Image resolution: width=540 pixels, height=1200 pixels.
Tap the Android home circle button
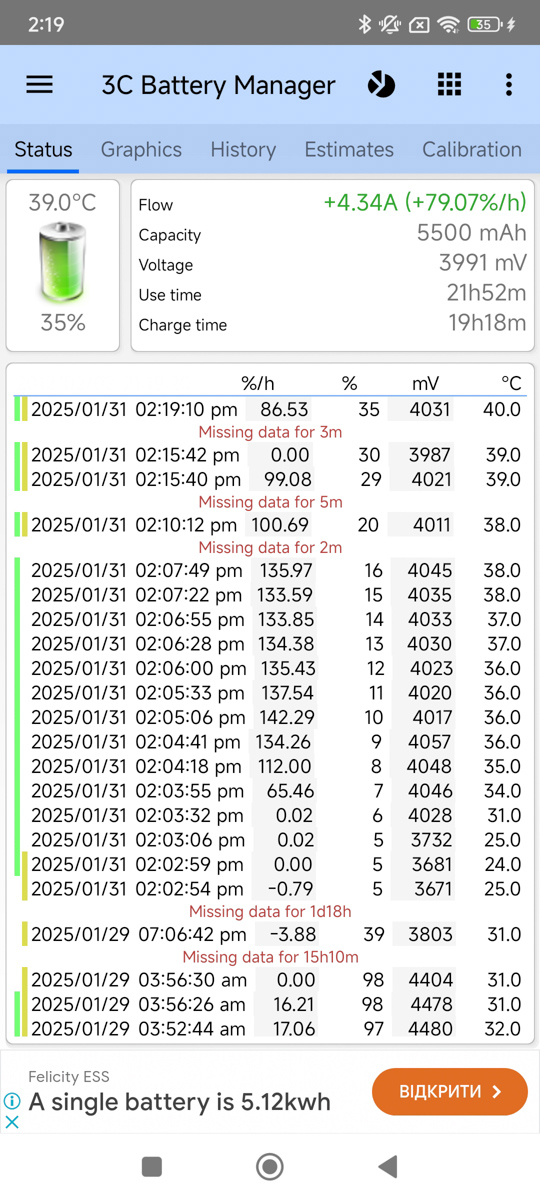(270, 1166)
